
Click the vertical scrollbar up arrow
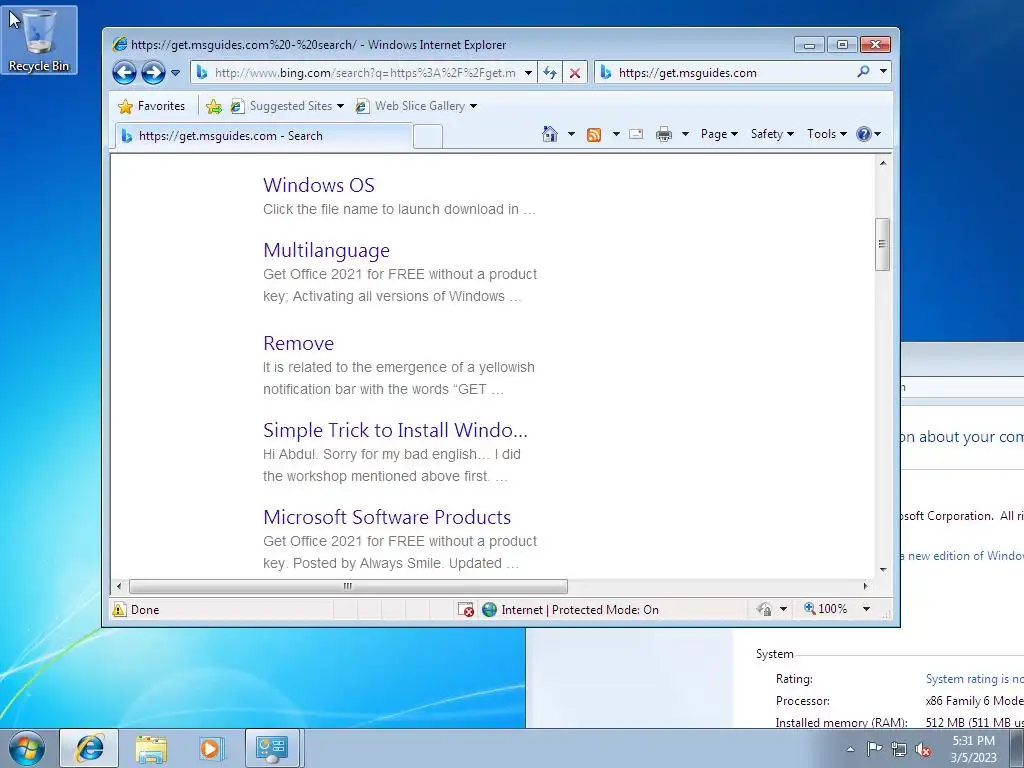pyautogui.click(x=883, y=163)
